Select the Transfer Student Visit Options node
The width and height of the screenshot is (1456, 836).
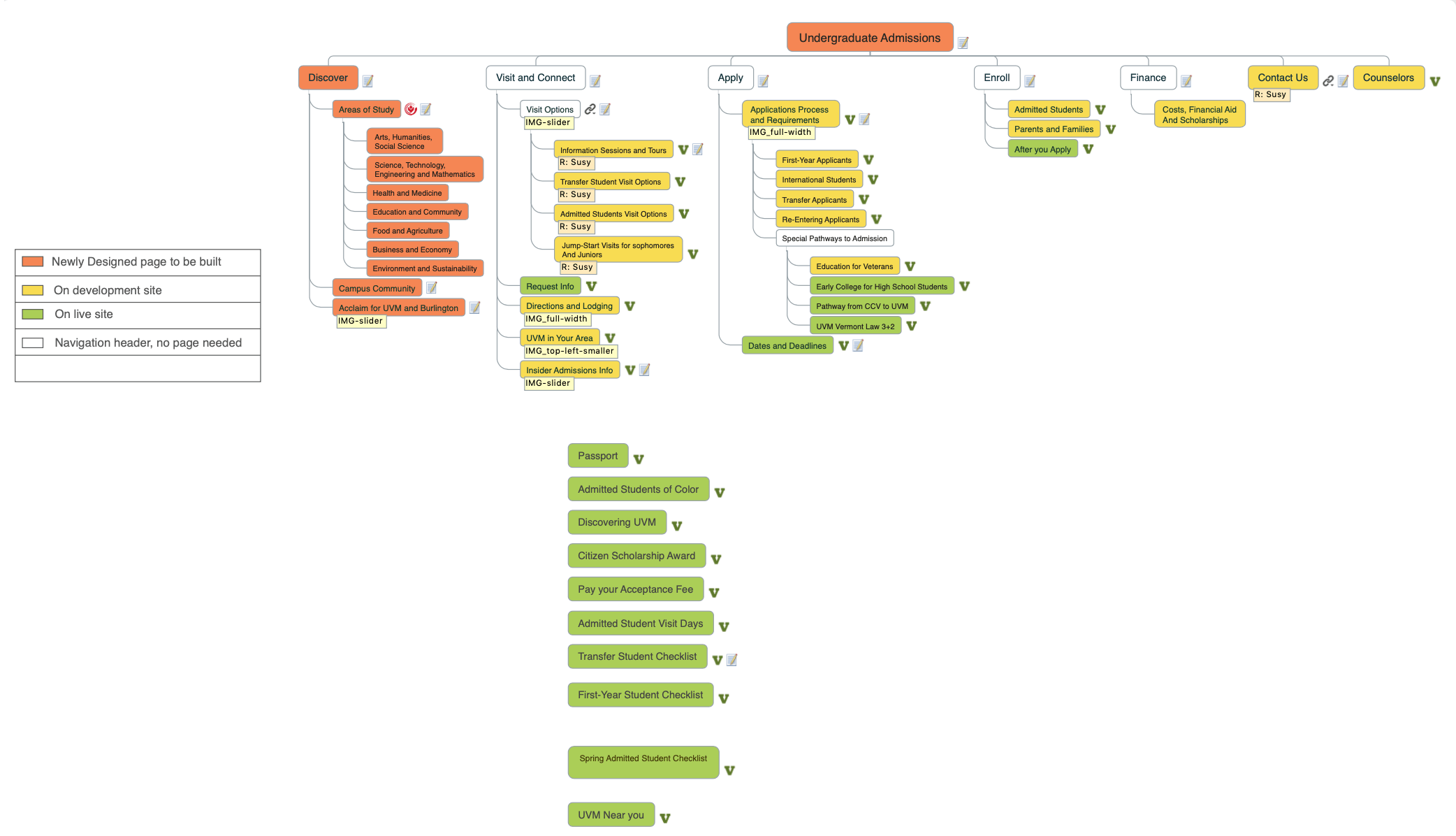(x=611, y=182)
